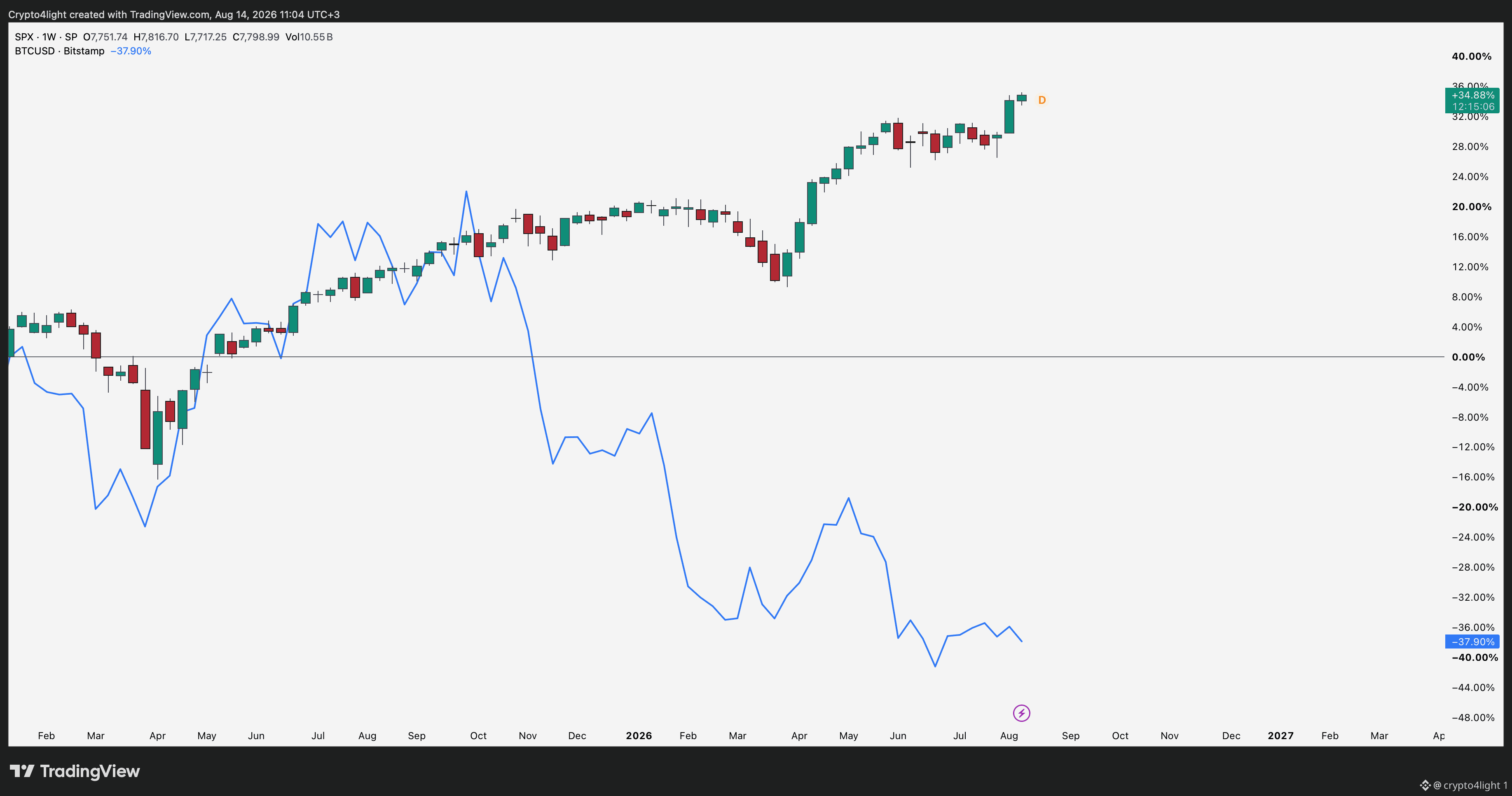Image resolution: width=1512 pixels, height=796 pixels.
Task: Click the −48.00% price axis label
Action: (1473, 718)
